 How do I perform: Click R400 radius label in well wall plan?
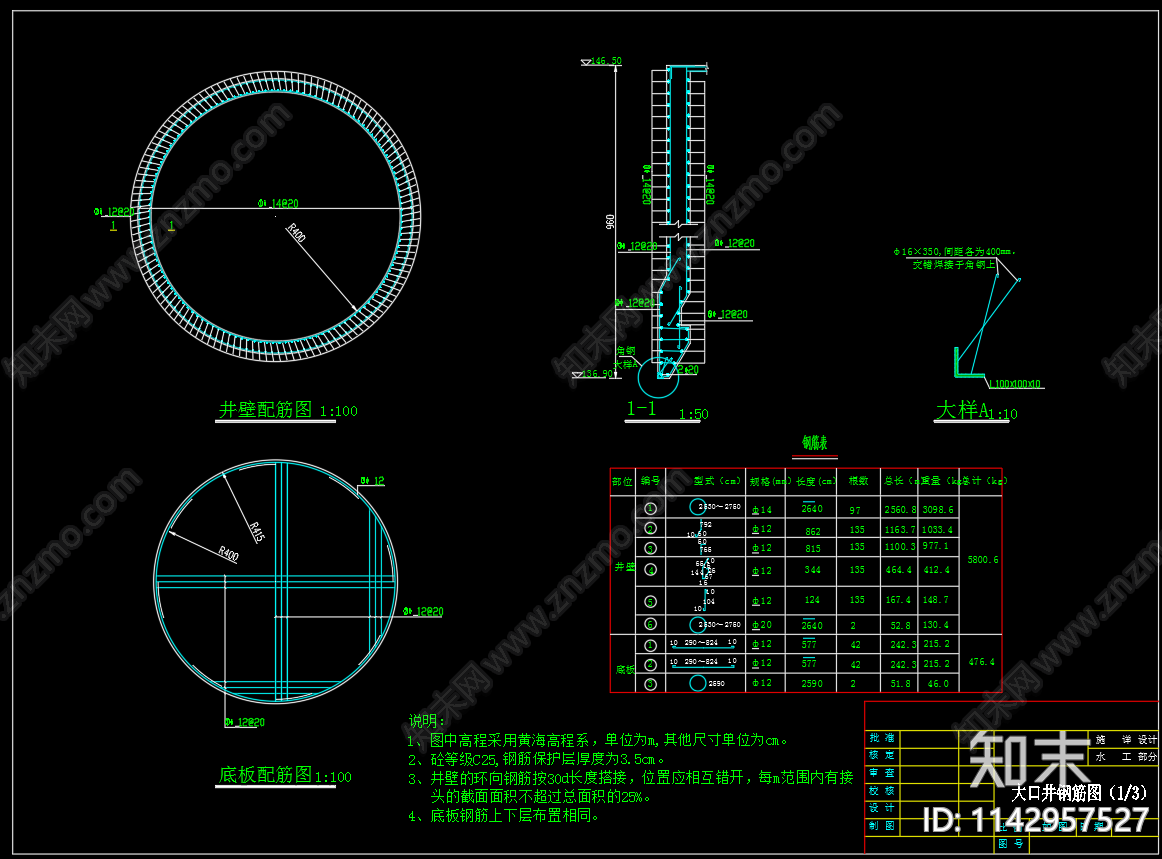click(296, 233)
